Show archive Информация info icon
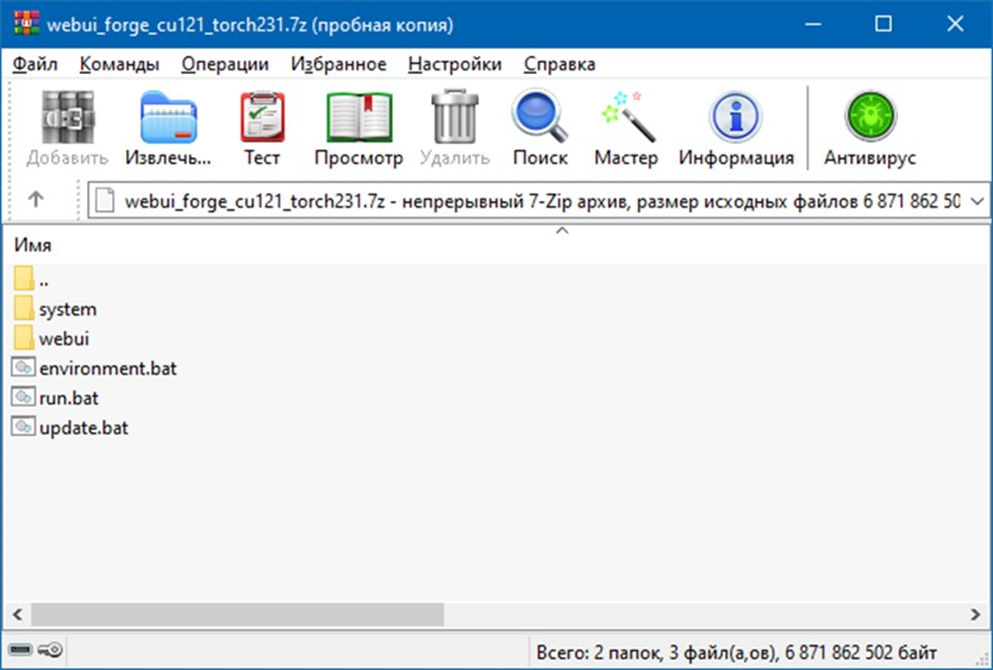The image size is (993, 670). [x=735, y=117]
